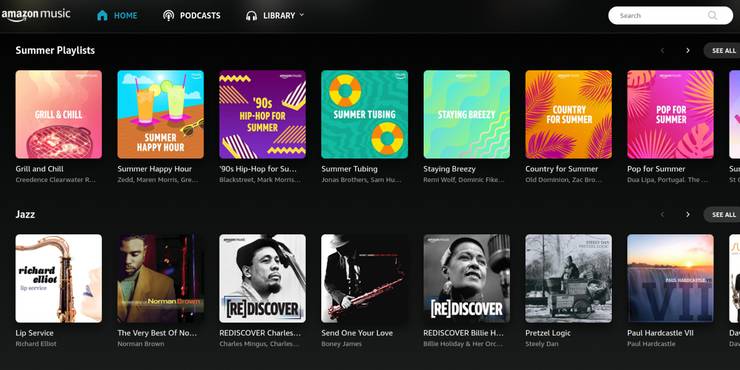Viewport: 740px width, 370px height.
Task: Open the Paul Hardcastle VII album cover
Action: [x=671, y=278]
